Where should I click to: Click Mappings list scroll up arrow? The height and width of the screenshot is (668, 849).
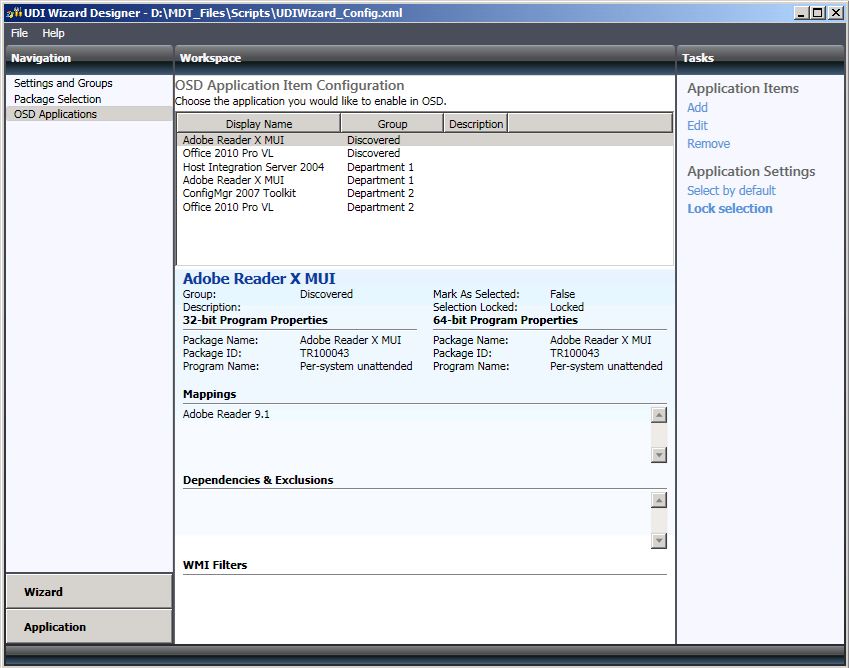click(658, 415)
